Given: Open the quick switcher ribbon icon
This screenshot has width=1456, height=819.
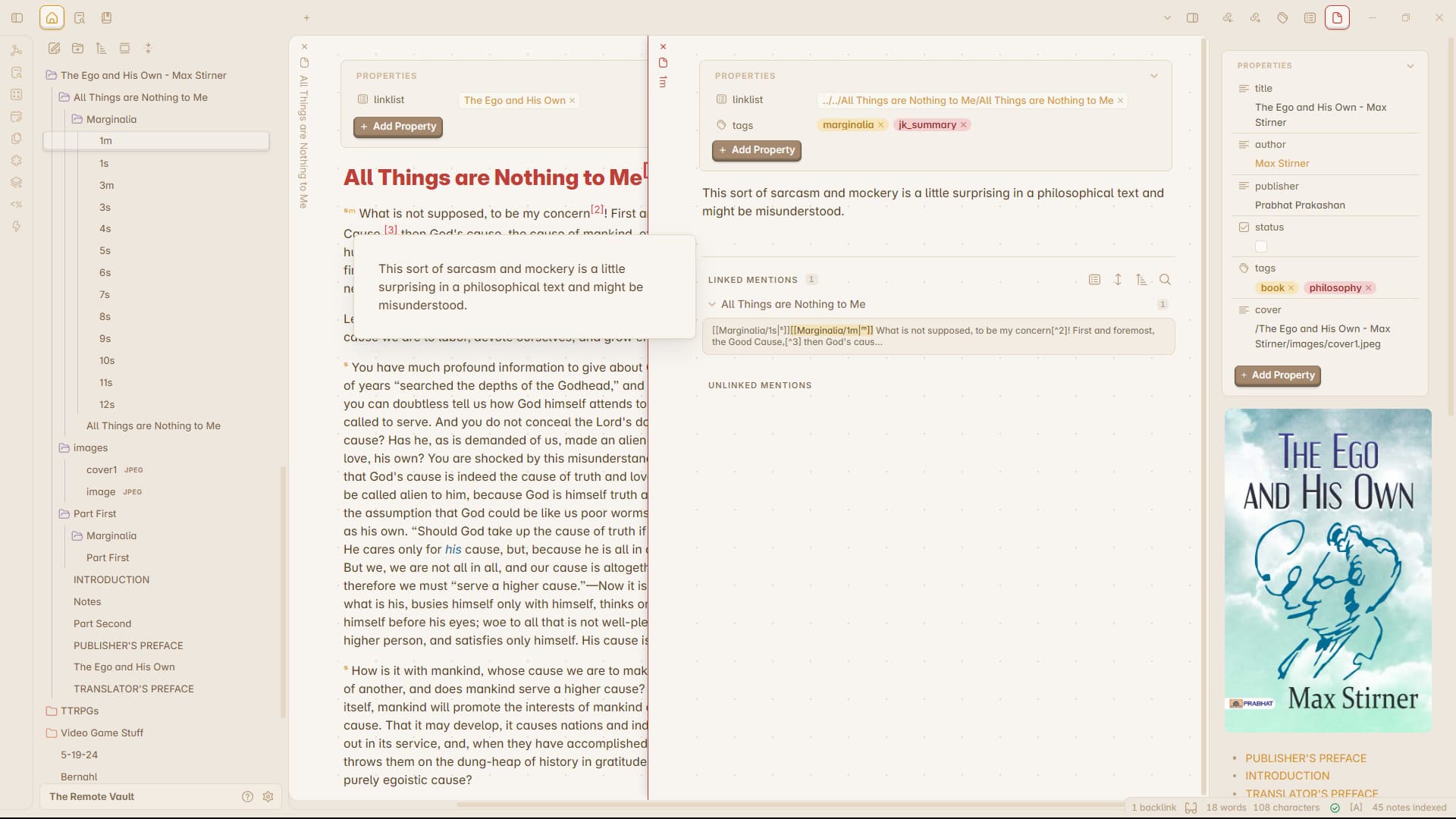Looking at the screenshot, I should click(17, 73).
